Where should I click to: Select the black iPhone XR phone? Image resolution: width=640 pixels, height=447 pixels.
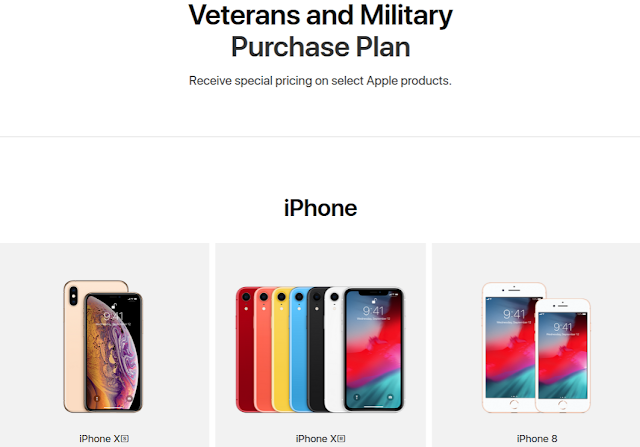[315, 349]
